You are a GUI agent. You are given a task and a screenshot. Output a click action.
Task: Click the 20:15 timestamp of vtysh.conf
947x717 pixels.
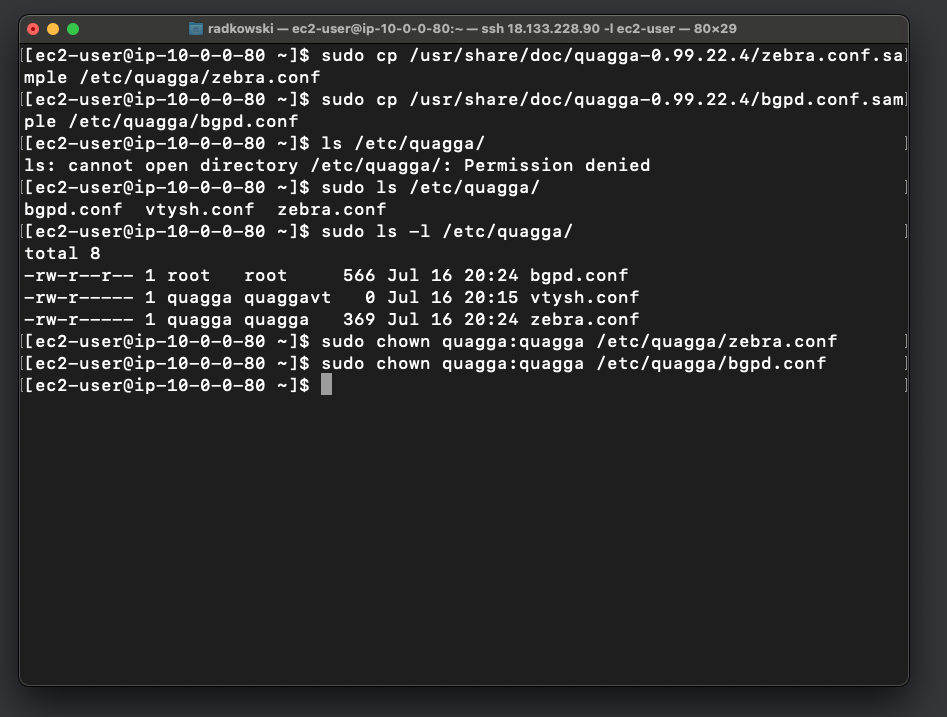[491, 297]
